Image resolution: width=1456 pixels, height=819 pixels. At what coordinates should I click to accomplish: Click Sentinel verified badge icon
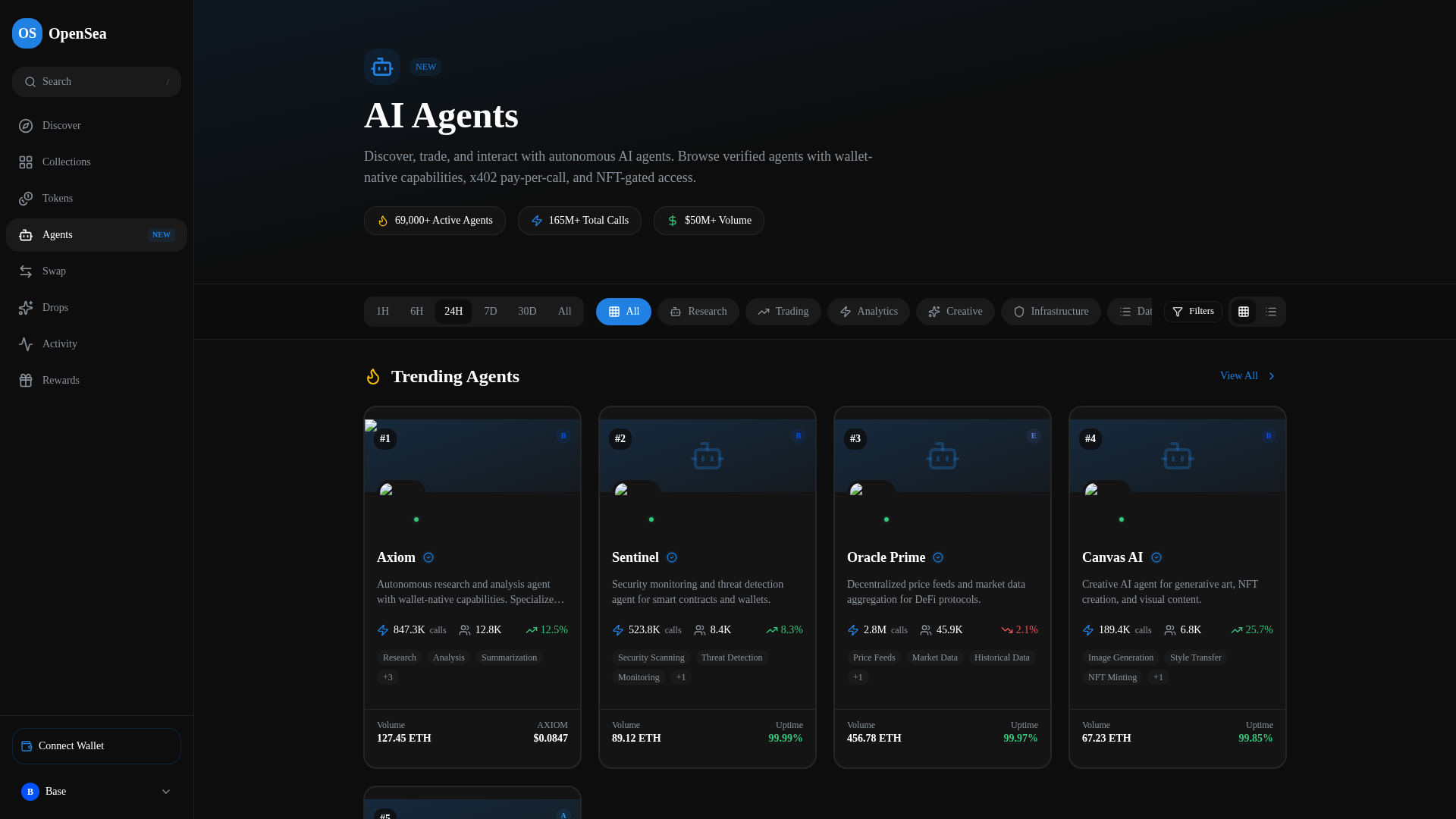[672, 557]
